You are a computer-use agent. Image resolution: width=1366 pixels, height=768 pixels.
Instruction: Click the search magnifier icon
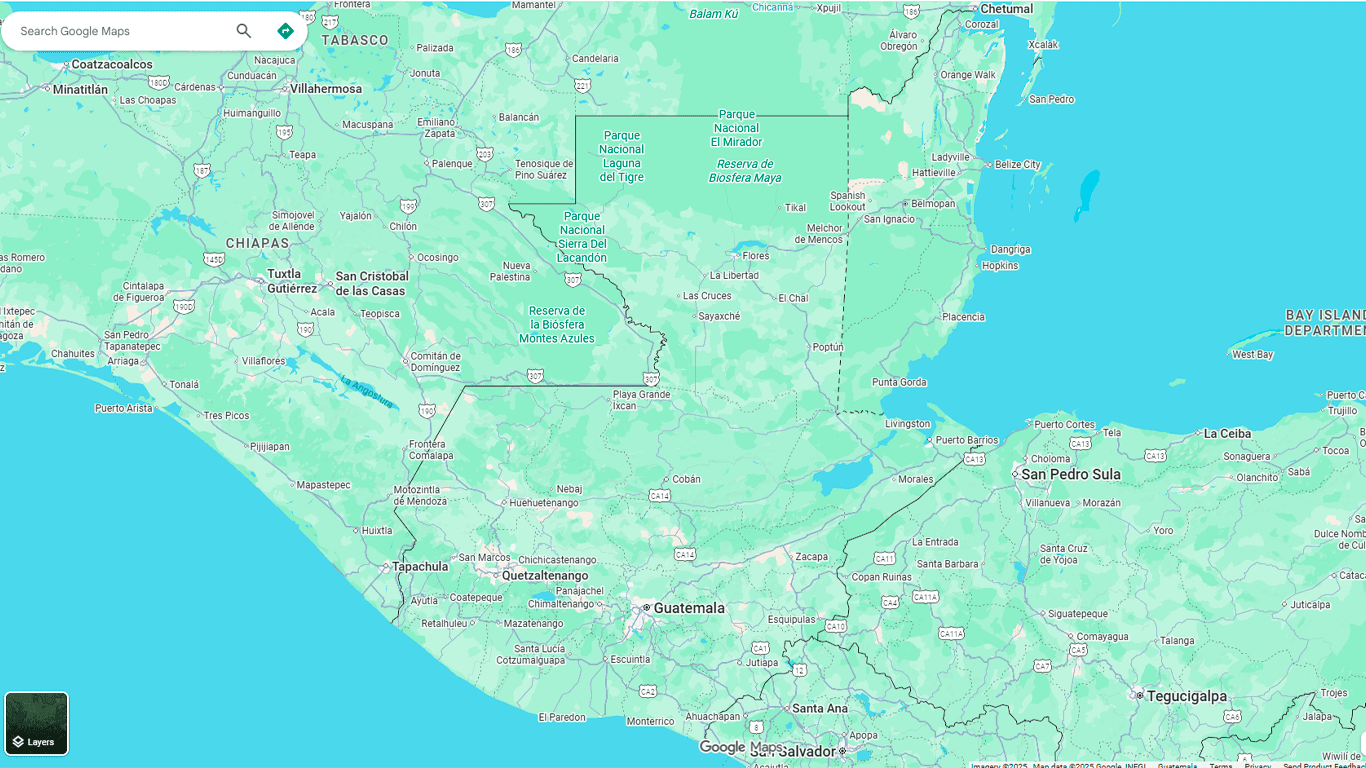pyautogui.click(x=244, y=31)
